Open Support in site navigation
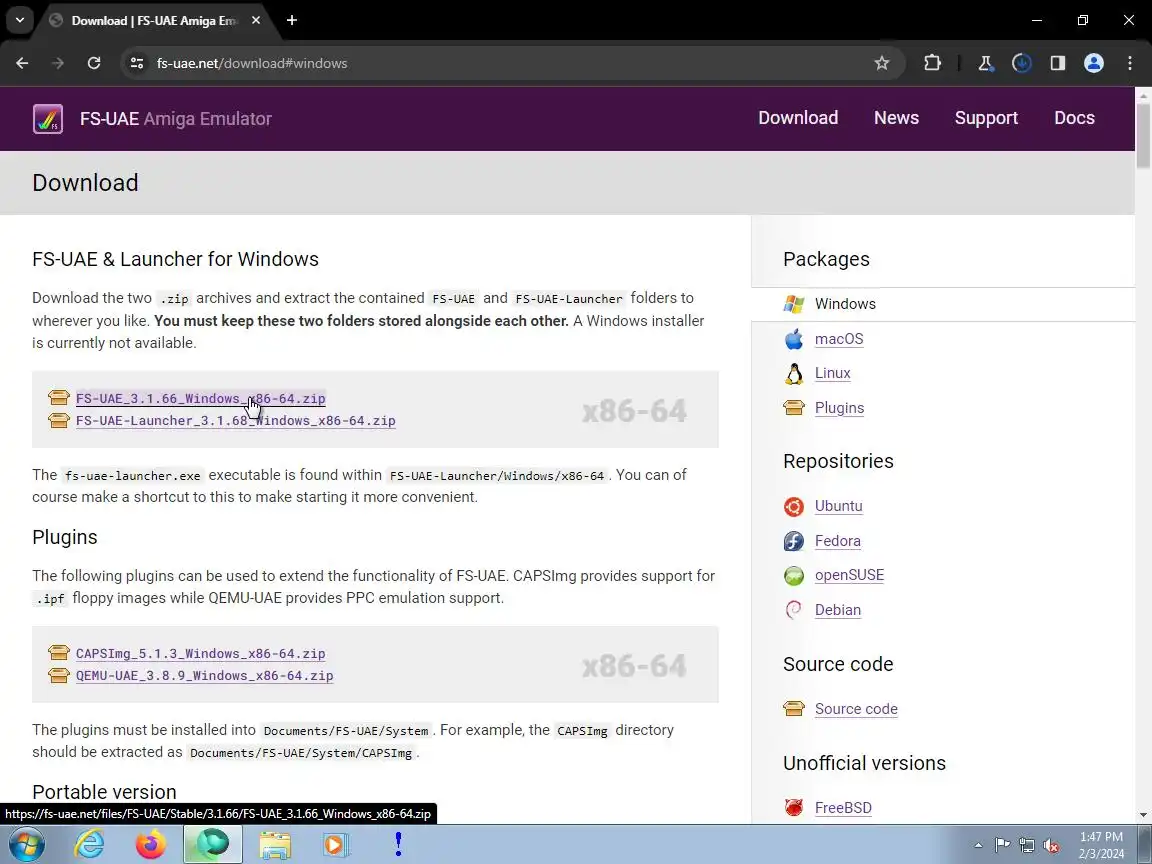This screenshot has width=1152, height=864. pyautogui.click(x=986, y=118)
